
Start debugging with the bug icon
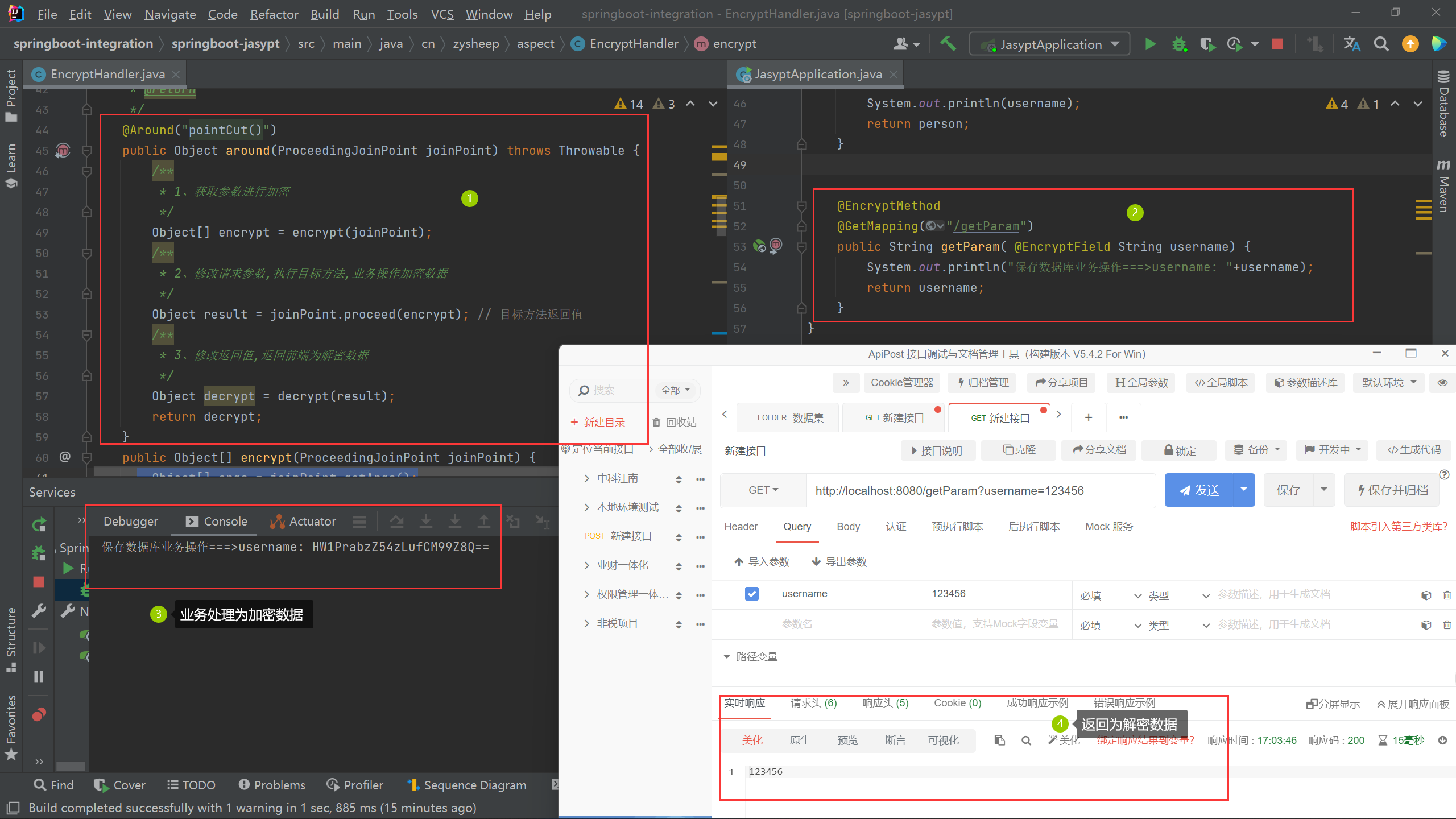coord(1180,44)
